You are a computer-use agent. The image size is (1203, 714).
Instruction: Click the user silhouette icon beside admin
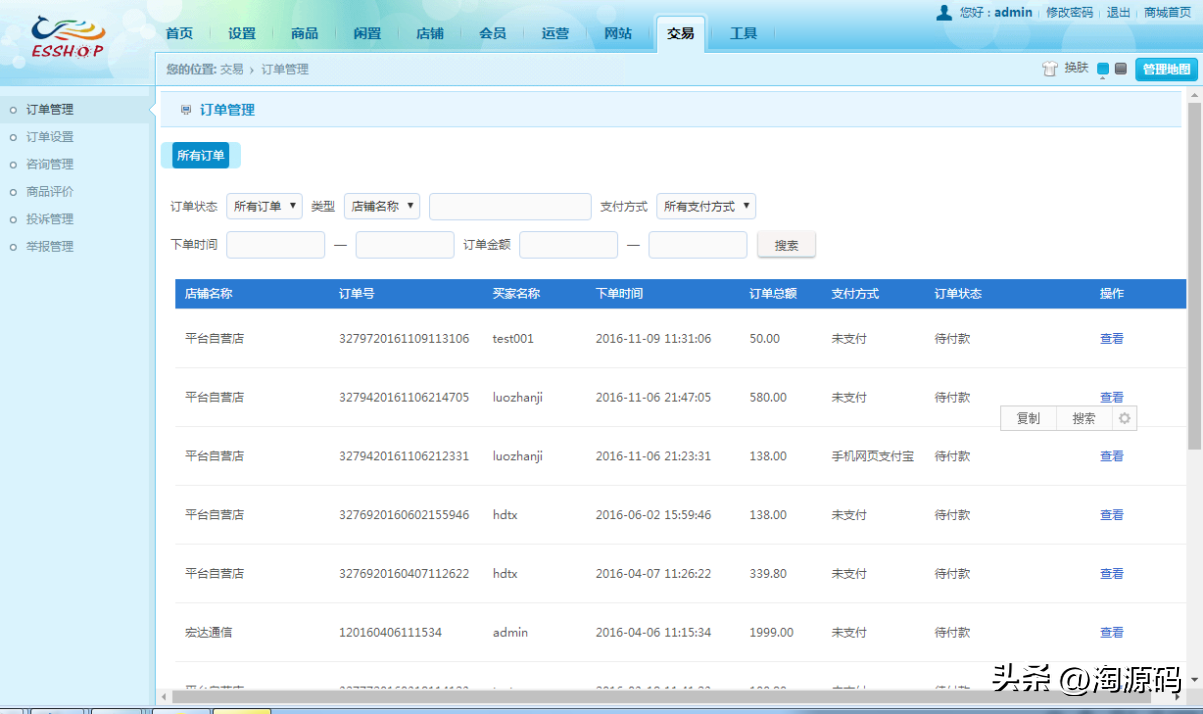(x=944, y=12)
